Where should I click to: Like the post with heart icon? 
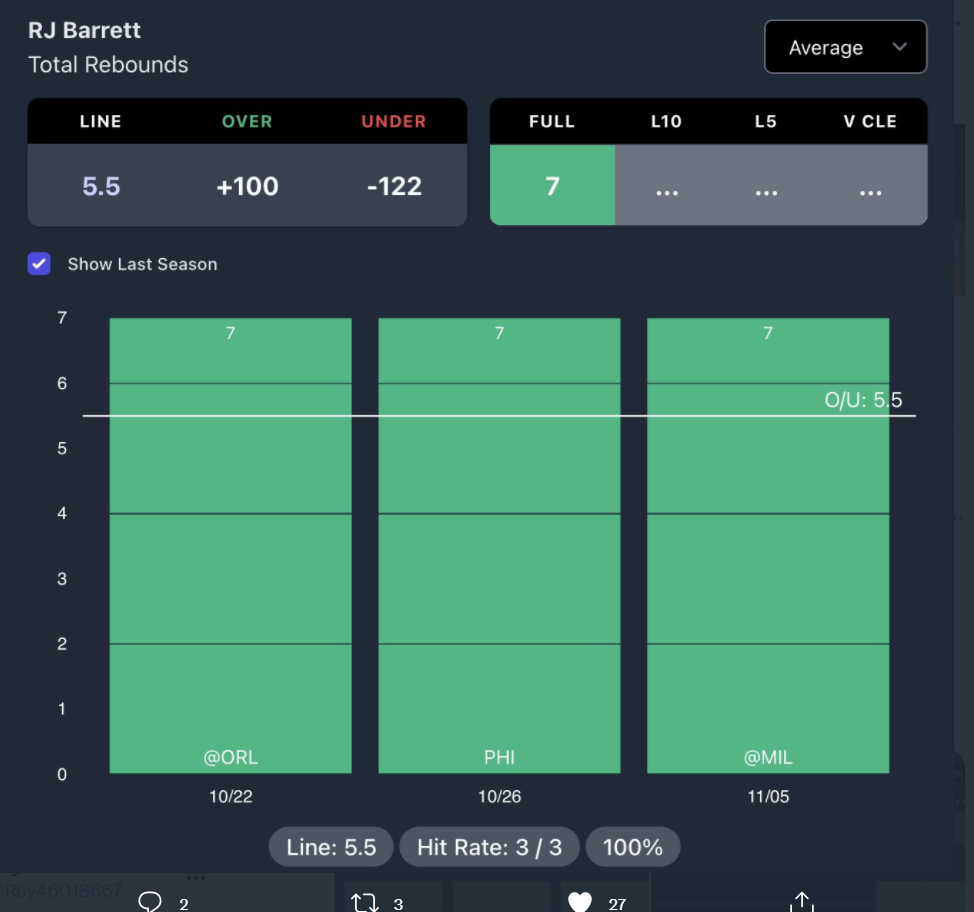point(580,902)
